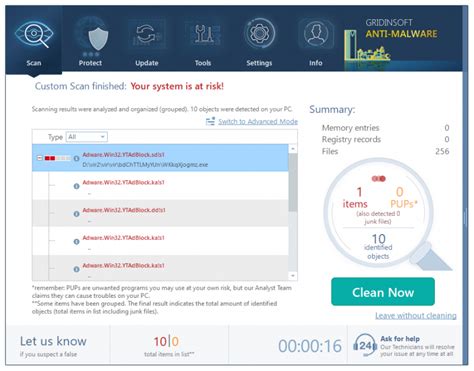474x371 pixels.
Task: Open the Protect shield icon
Action: click(98, 39)
